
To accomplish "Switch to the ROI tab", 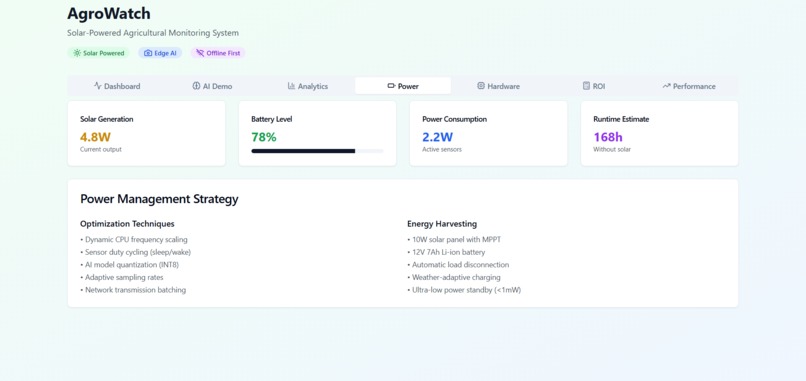I will pos(594,86).
